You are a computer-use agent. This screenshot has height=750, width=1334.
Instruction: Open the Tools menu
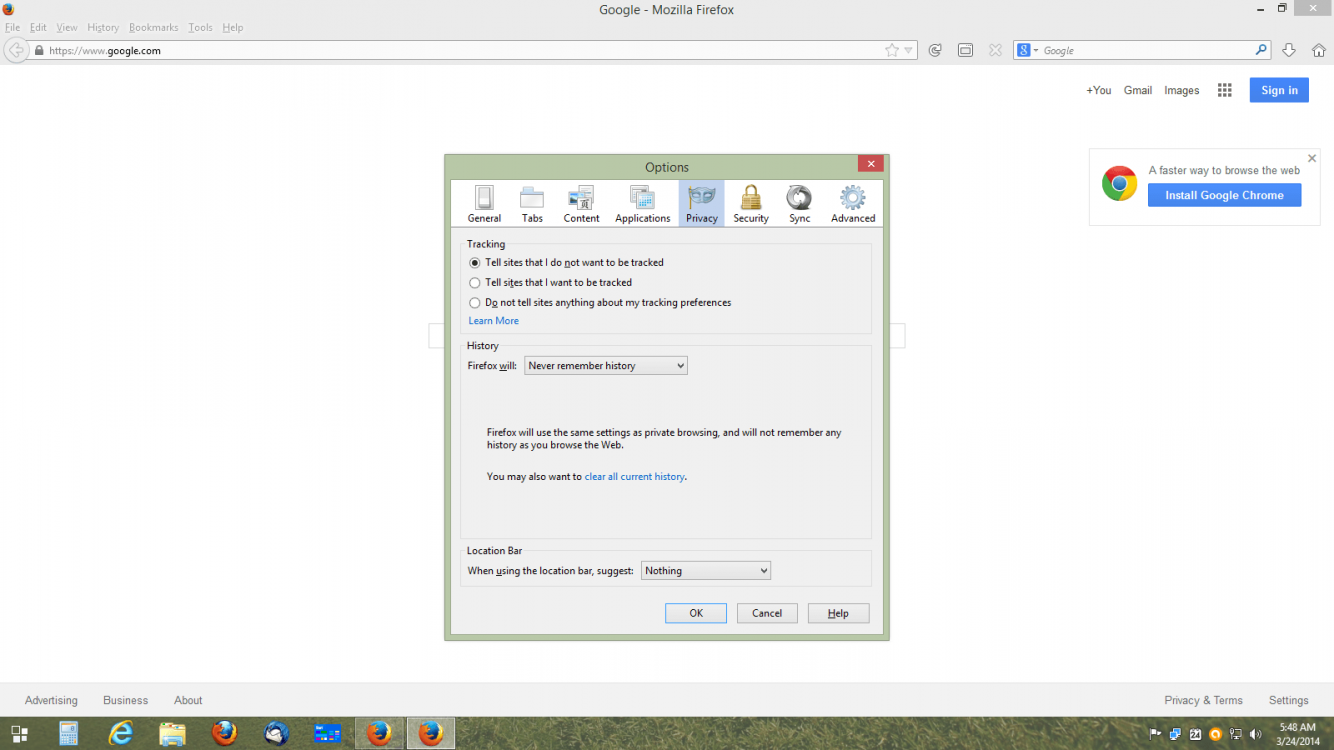201,27
